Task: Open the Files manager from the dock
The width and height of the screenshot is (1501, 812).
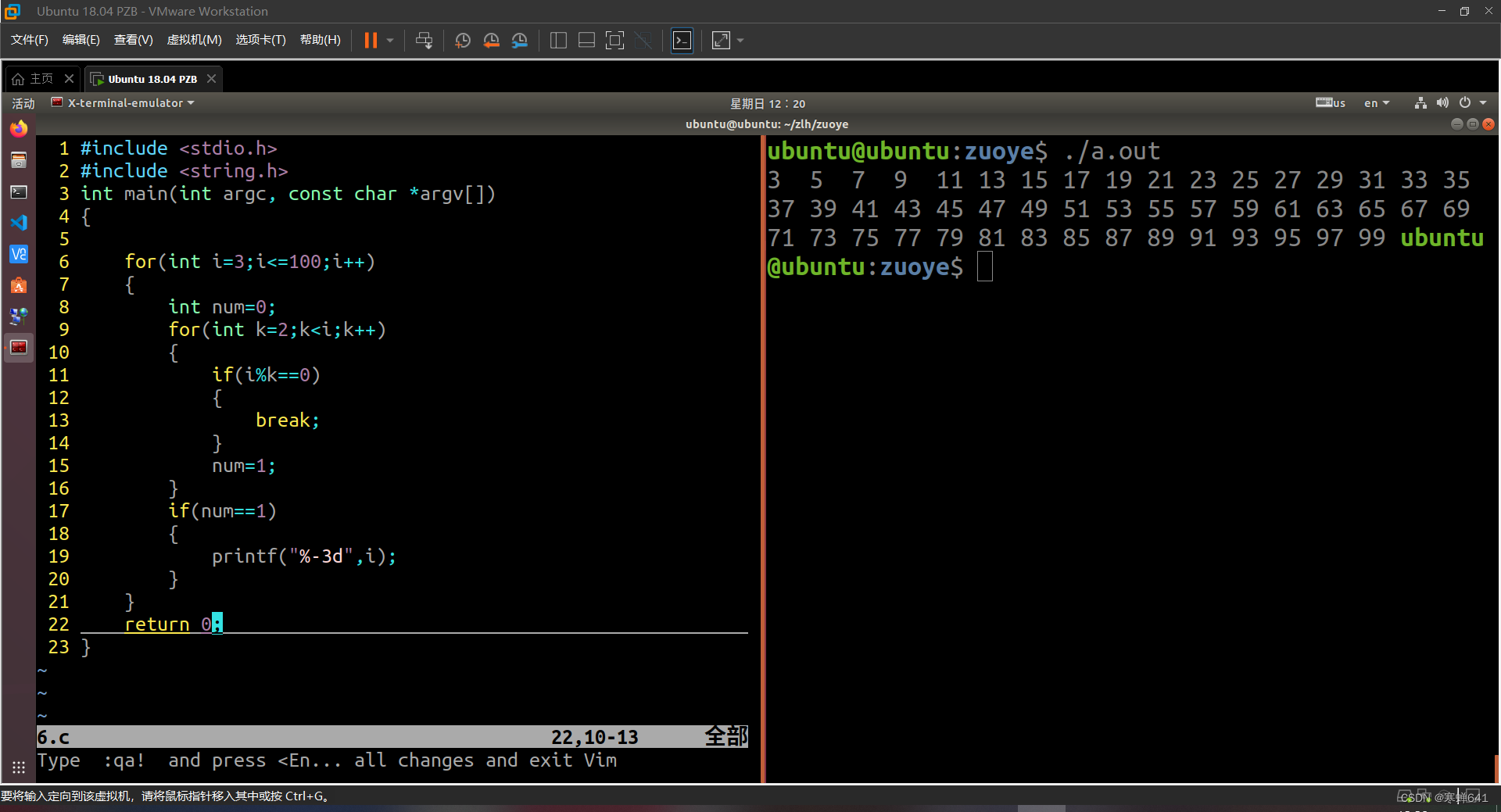Action: tap(19, 160)
